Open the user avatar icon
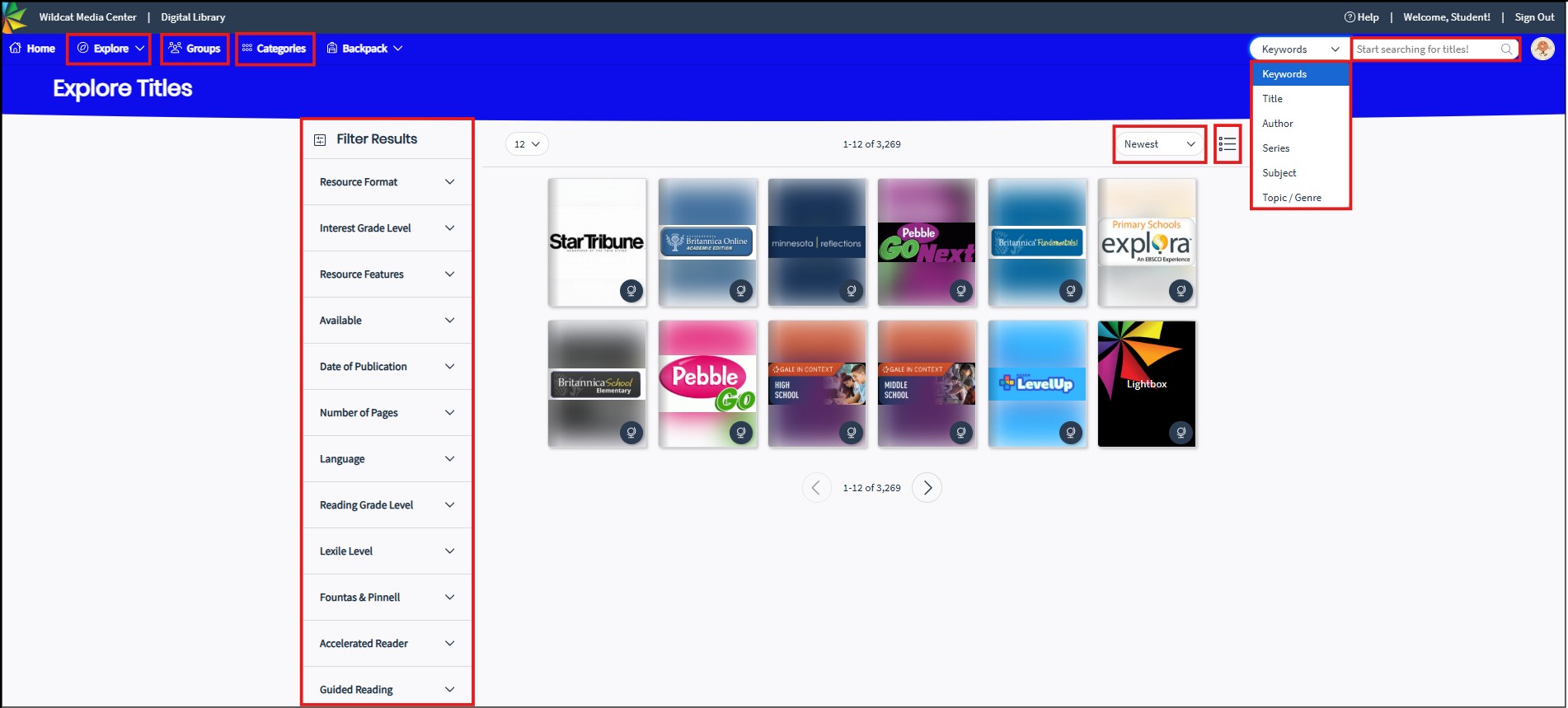 point(1542,49)
